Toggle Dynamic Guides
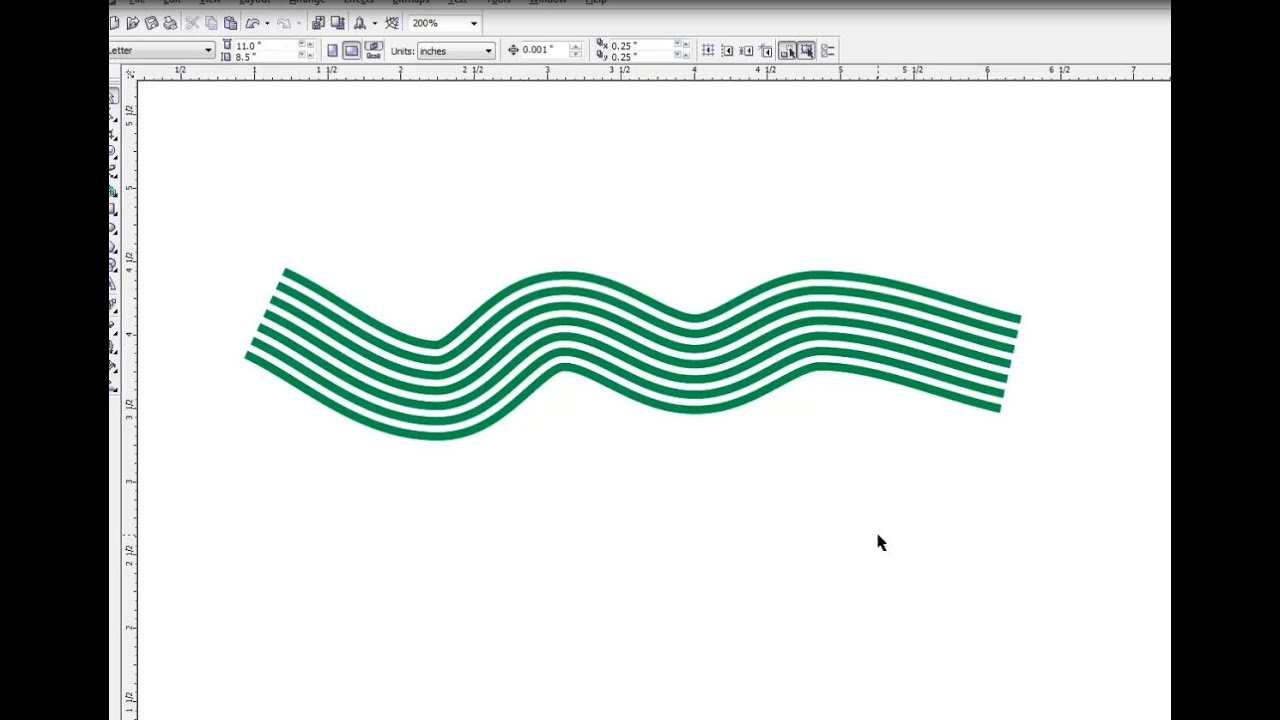The width and height of the screenshot is (1280, 720). coord(766,50)
